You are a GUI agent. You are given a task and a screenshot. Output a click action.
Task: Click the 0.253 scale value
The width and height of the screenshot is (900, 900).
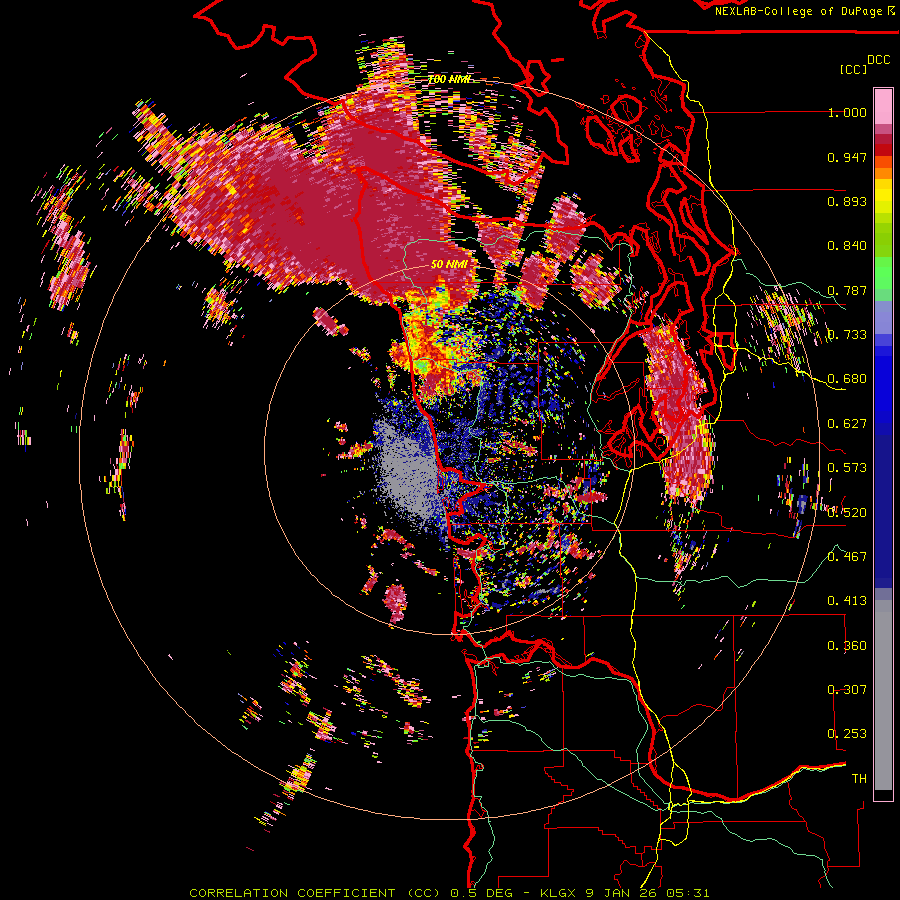[x=847, y=734]
